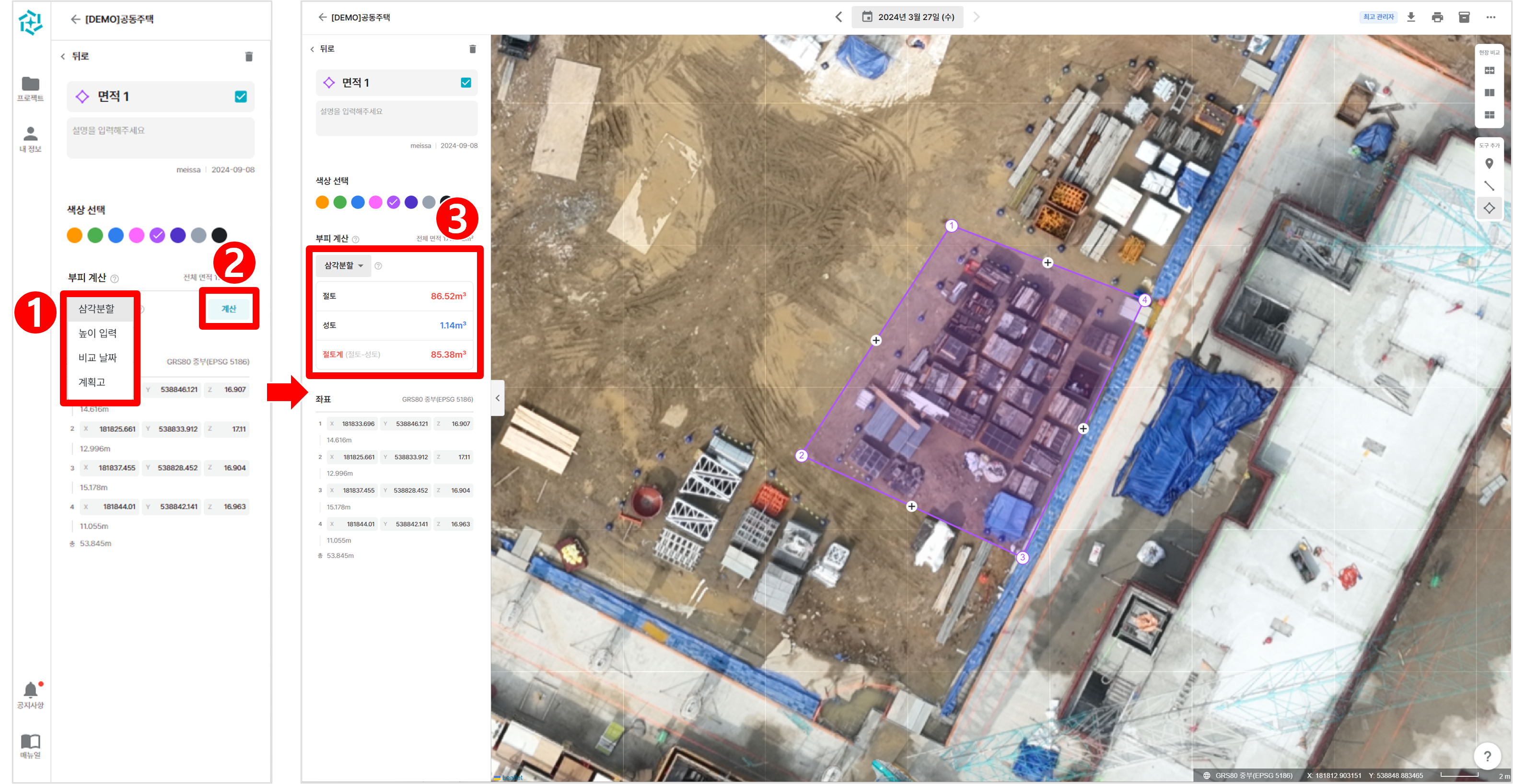Collapse the side panel with arrow handle
1513x784 pixels.
pyautogui.click(x=498, y=398)
